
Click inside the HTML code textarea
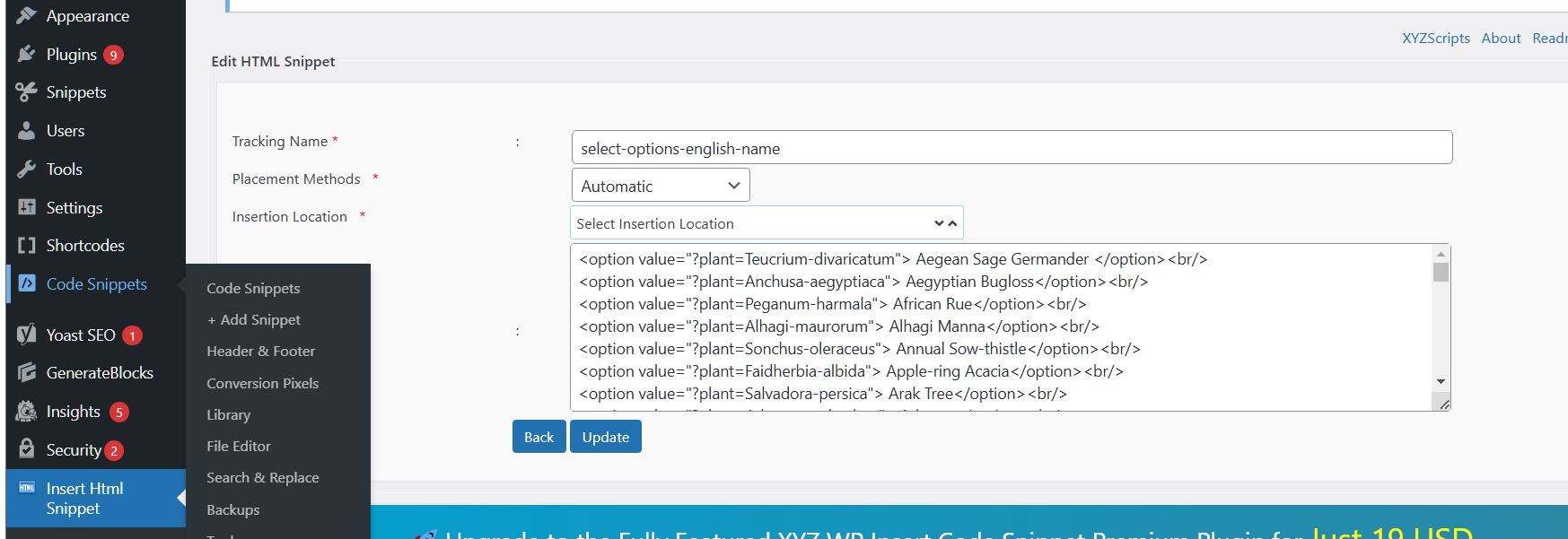tap(1002, 327)
